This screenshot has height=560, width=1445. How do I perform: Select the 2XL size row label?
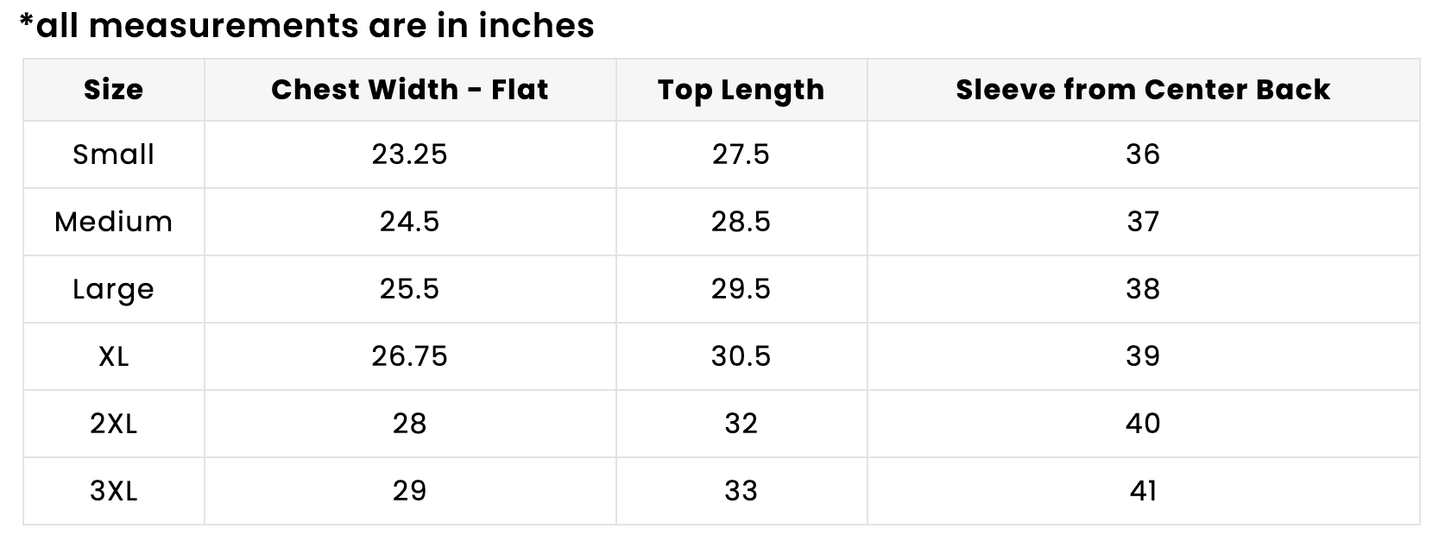pos(113,424)
